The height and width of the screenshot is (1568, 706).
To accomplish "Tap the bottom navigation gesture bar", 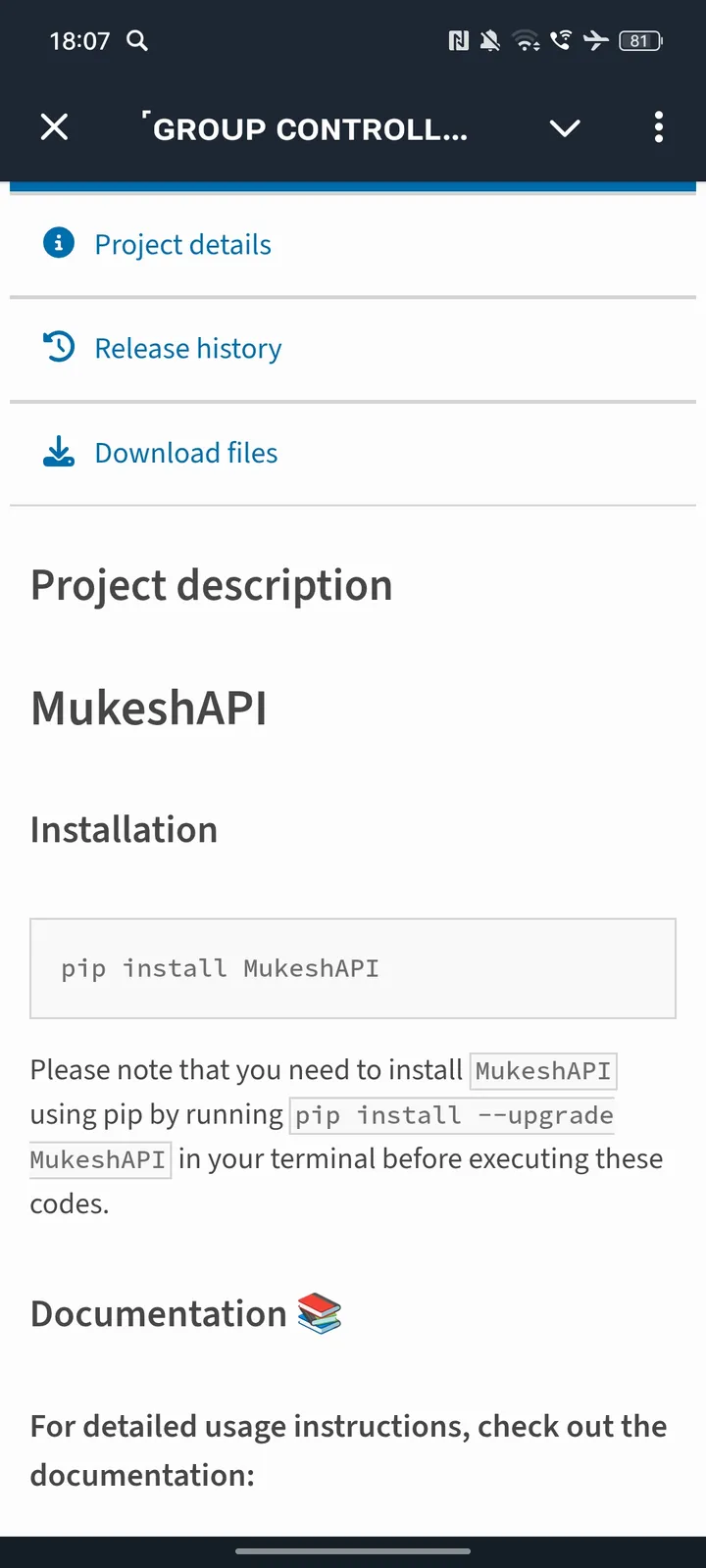I will click(353, 1551).
